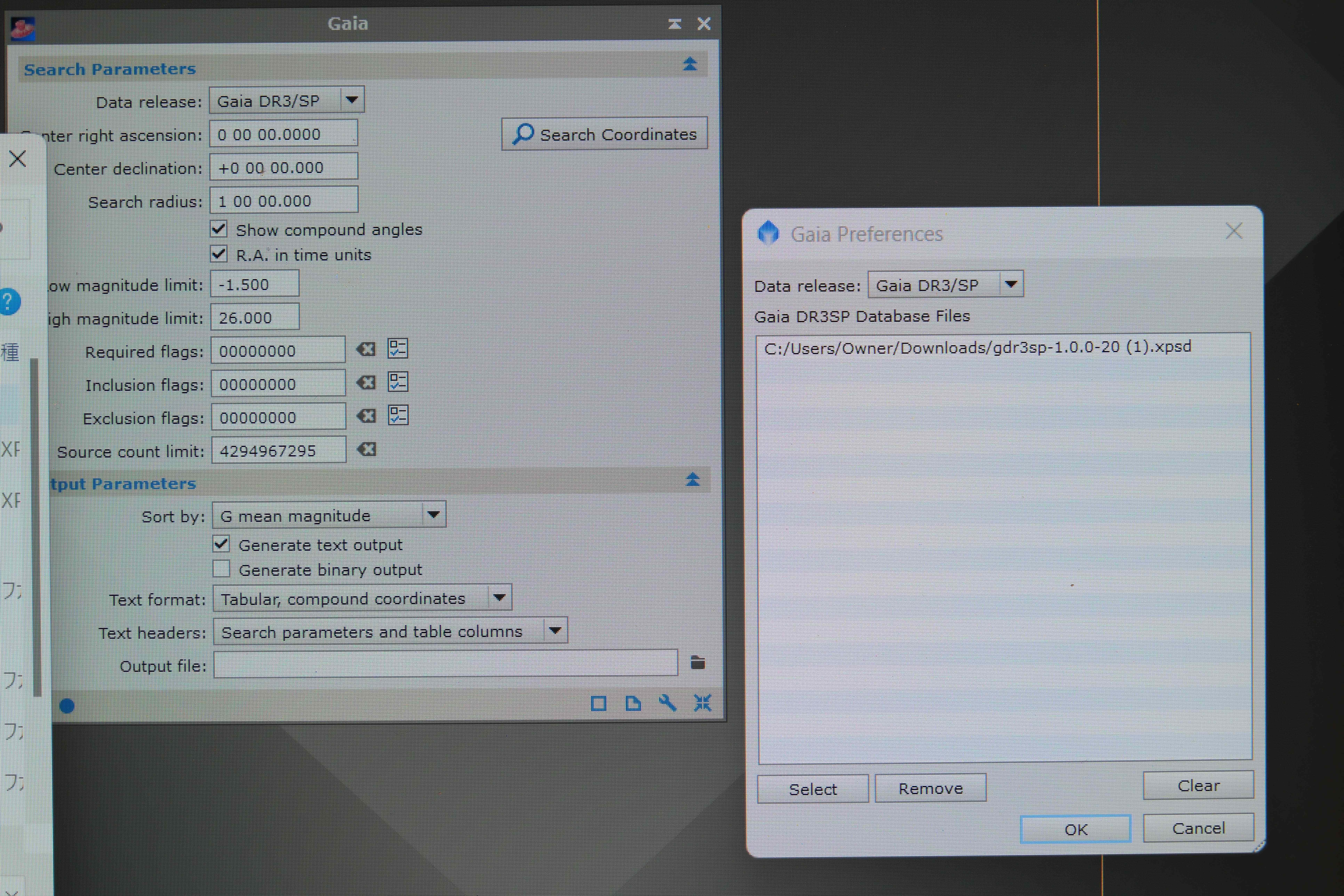
Task: Close the left-side panel with X
Action: click(x=18, y=159)
